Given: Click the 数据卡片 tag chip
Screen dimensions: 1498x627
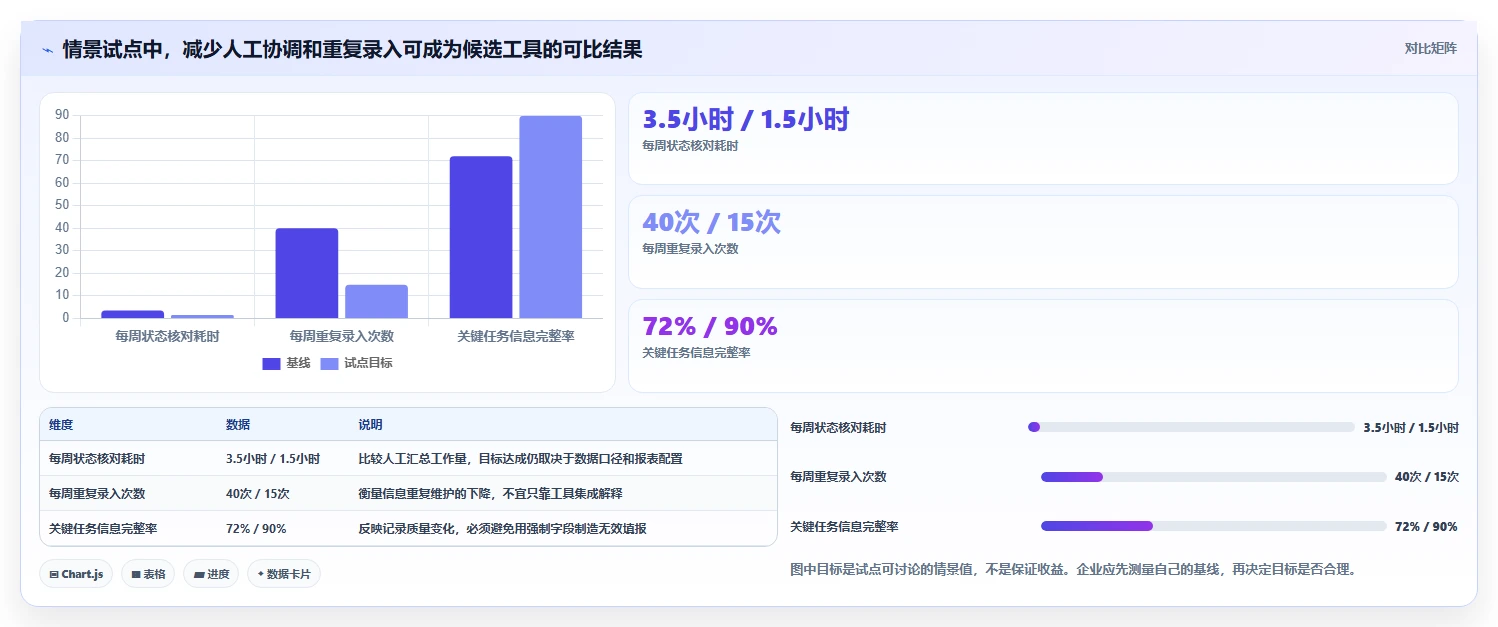Looking at the screenshot, I should (284, 574).
